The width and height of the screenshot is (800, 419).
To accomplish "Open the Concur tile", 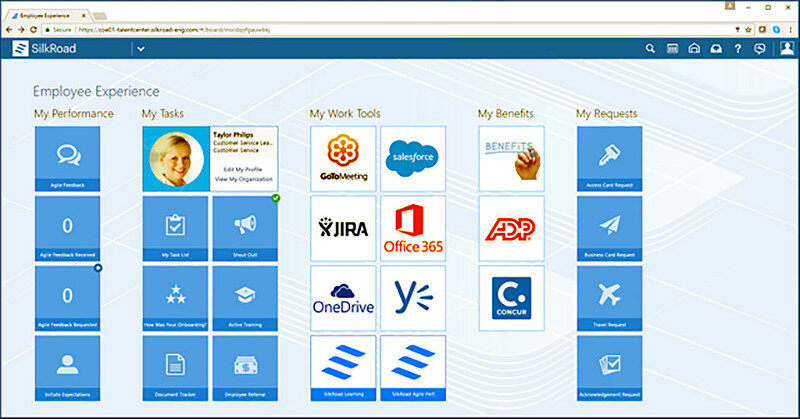I will coord(511,298).
